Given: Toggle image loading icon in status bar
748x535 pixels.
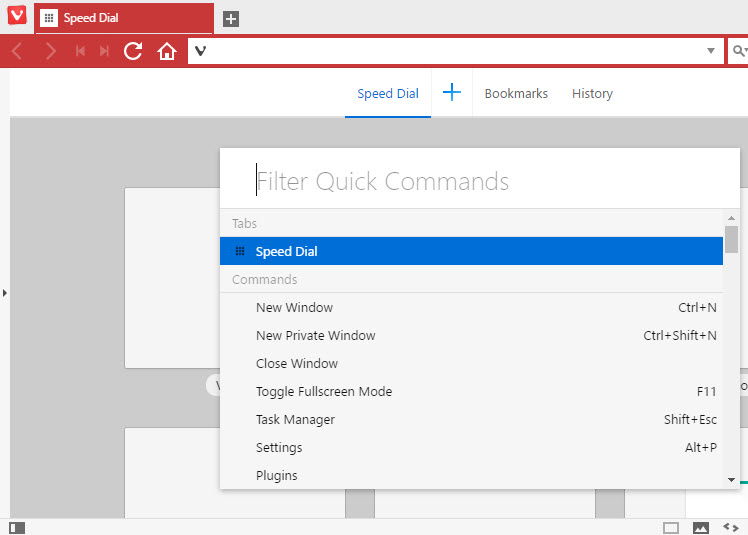Looking at the screenshot, I should [x=701, y=527].
